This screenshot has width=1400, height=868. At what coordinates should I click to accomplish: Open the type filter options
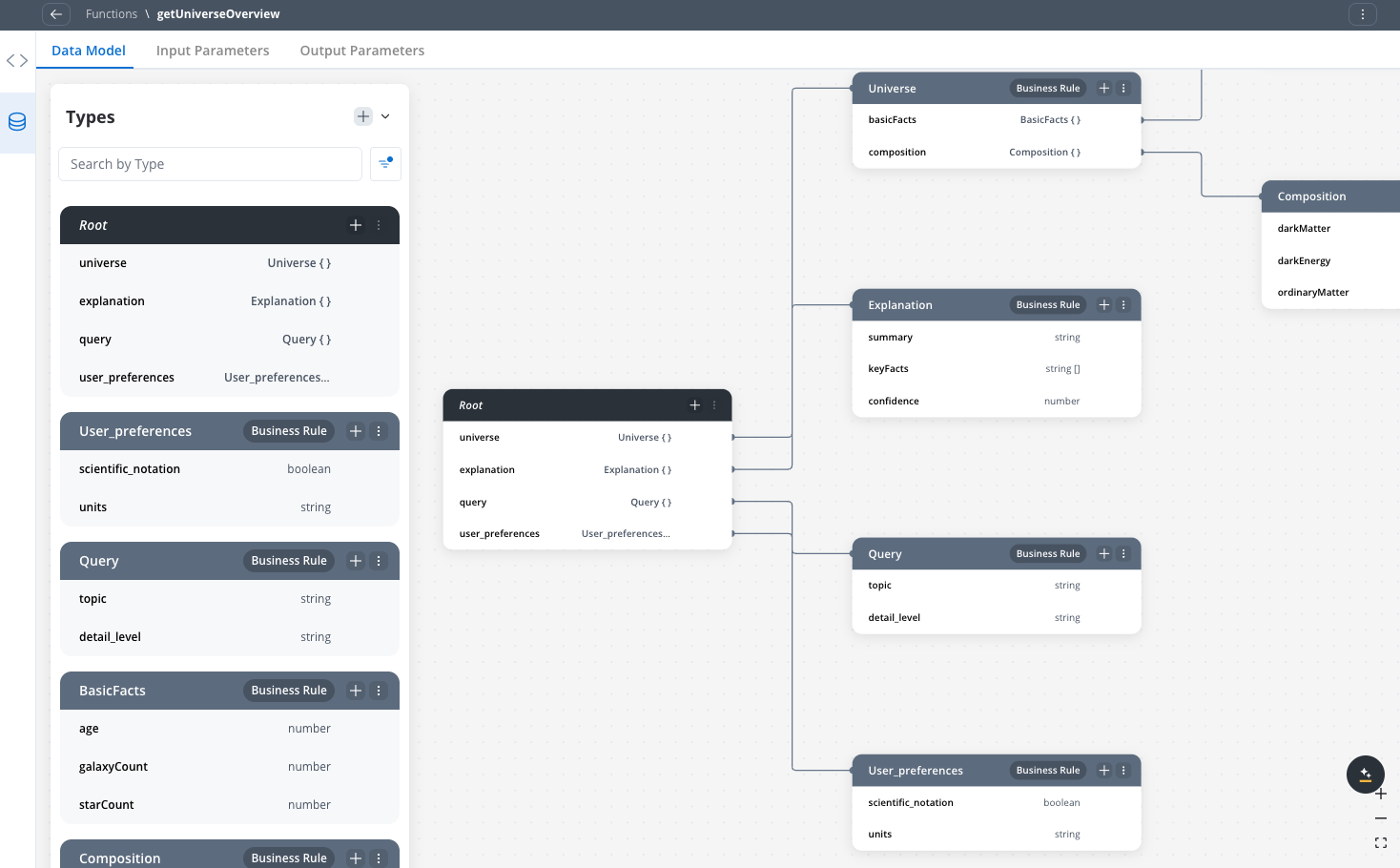point(385,164)
